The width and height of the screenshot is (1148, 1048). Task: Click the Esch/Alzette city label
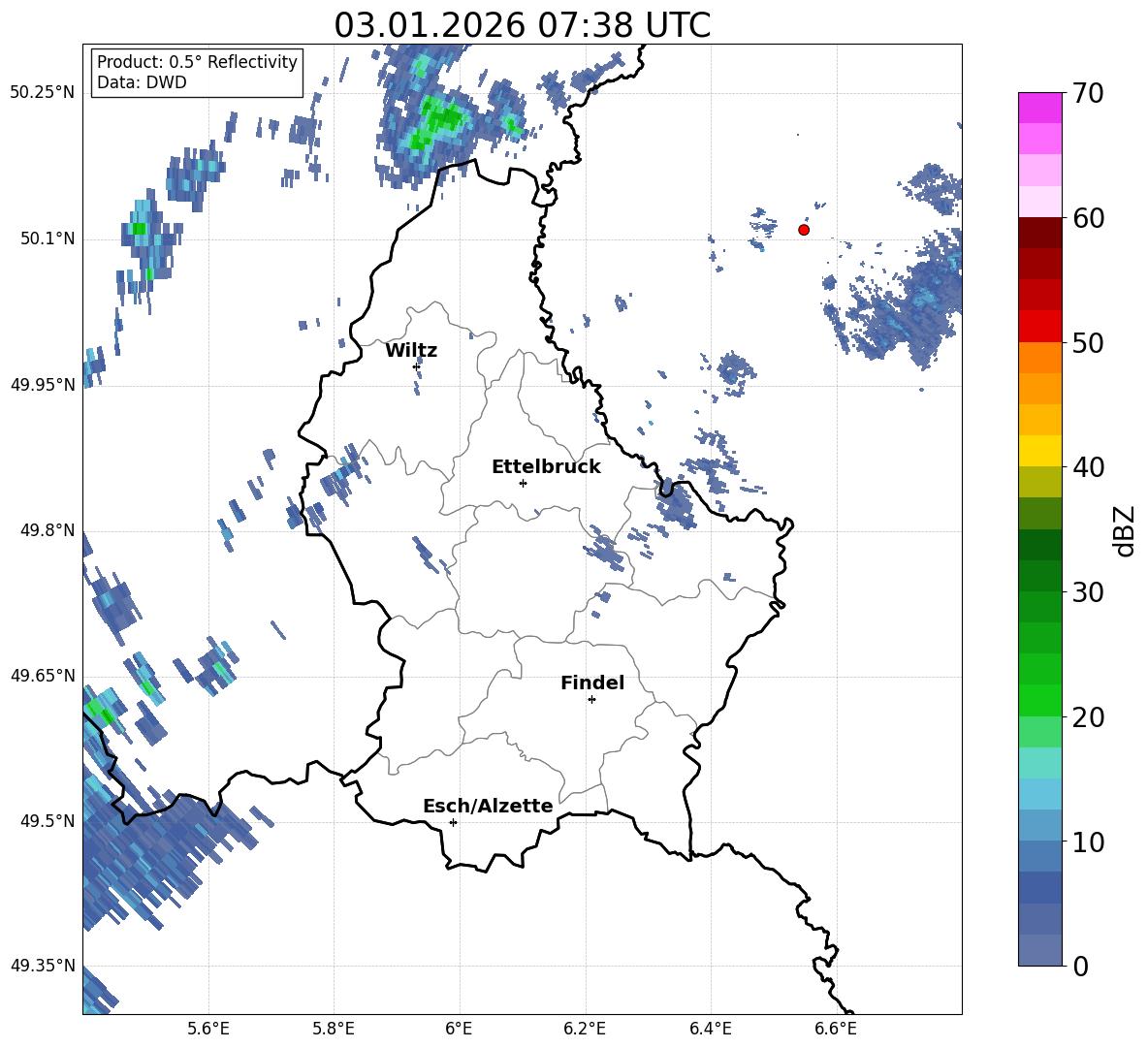(488, 807)
